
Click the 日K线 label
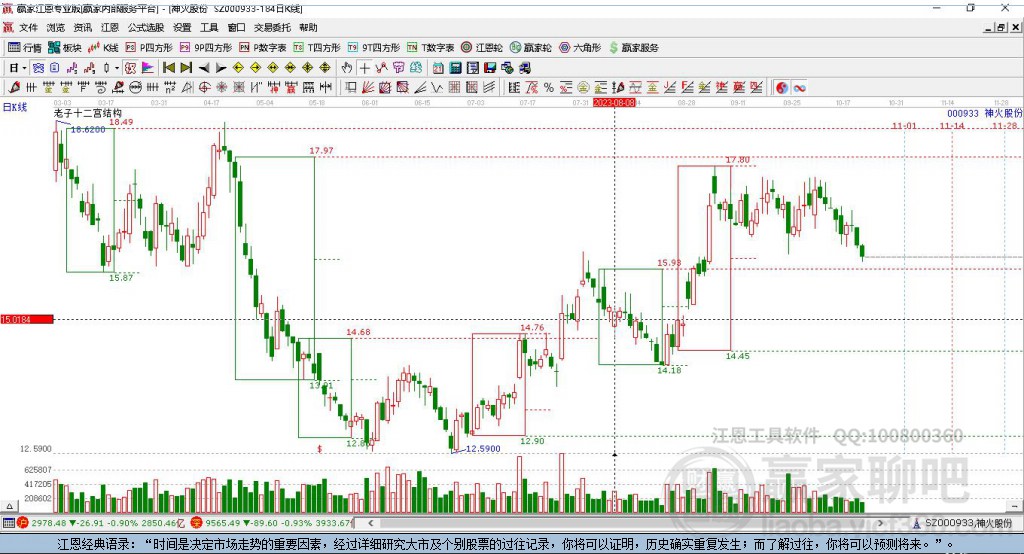pyautogui.click(x=15, y=107)
